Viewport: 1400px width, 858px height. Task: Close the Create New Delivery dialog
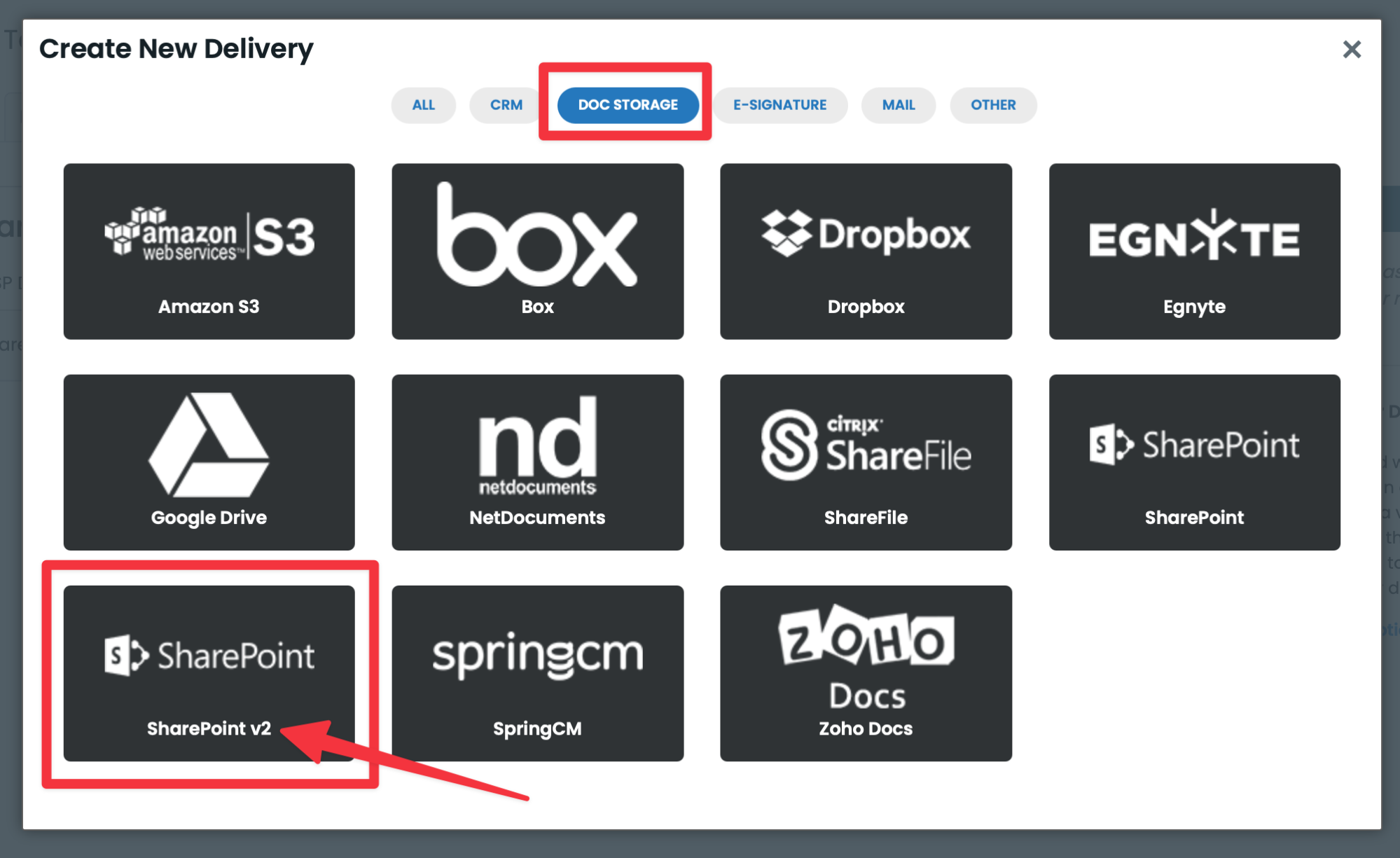pyautogui.click(x=1351, y=49)
